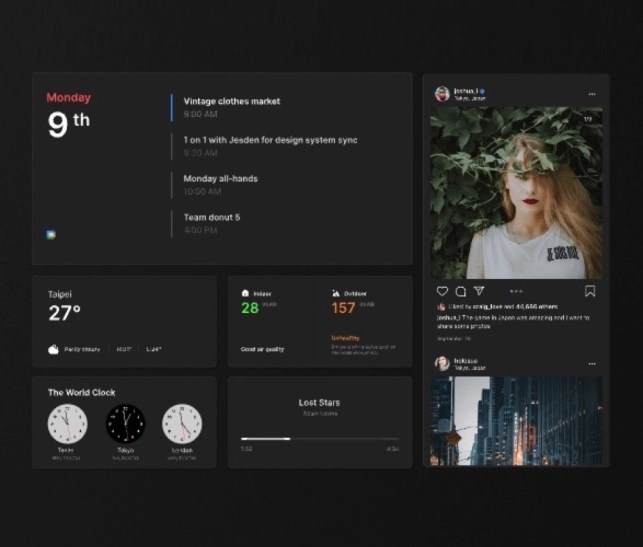Click the second post's profile avatar
This screenshot has height=547, width=643.
click(x=442, y=363)
